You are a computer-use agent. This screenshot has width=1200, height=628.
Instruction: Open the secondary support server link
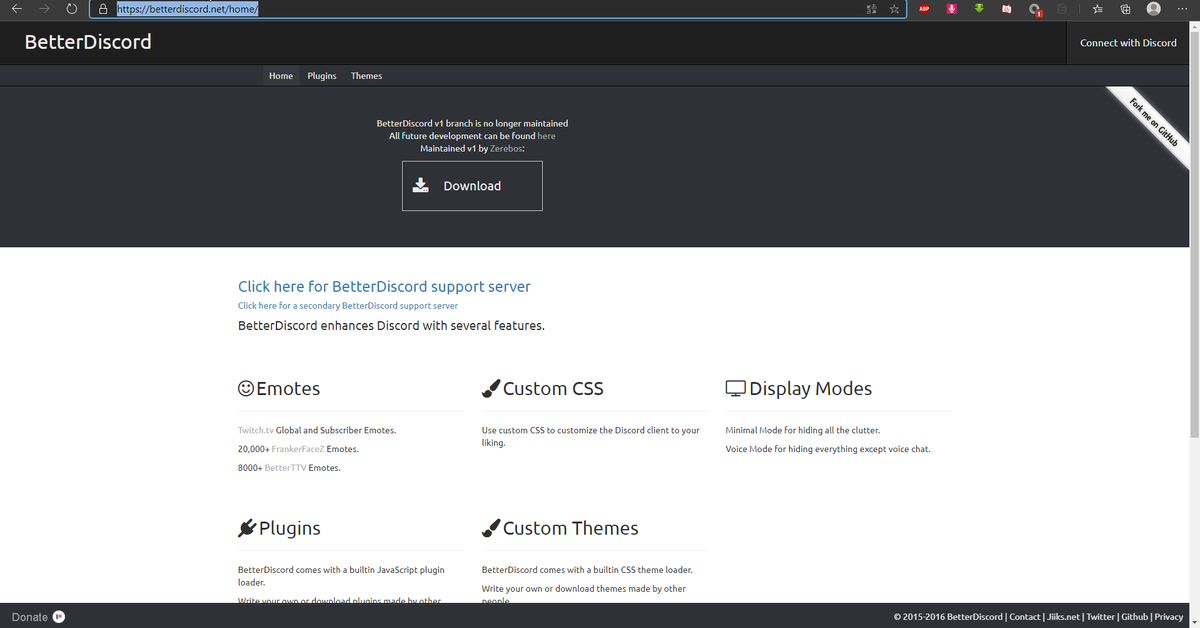pos(348,306)
